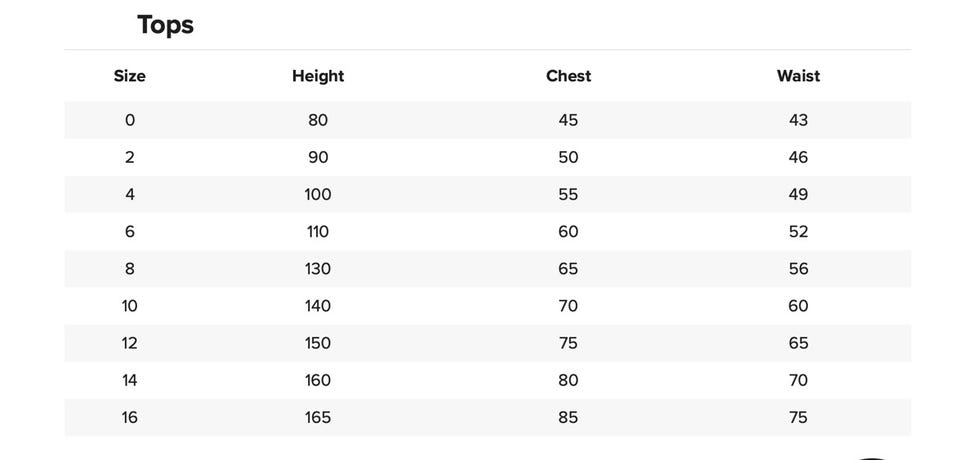
Task: Select the Height column header
Action: (x=318, y=76)
